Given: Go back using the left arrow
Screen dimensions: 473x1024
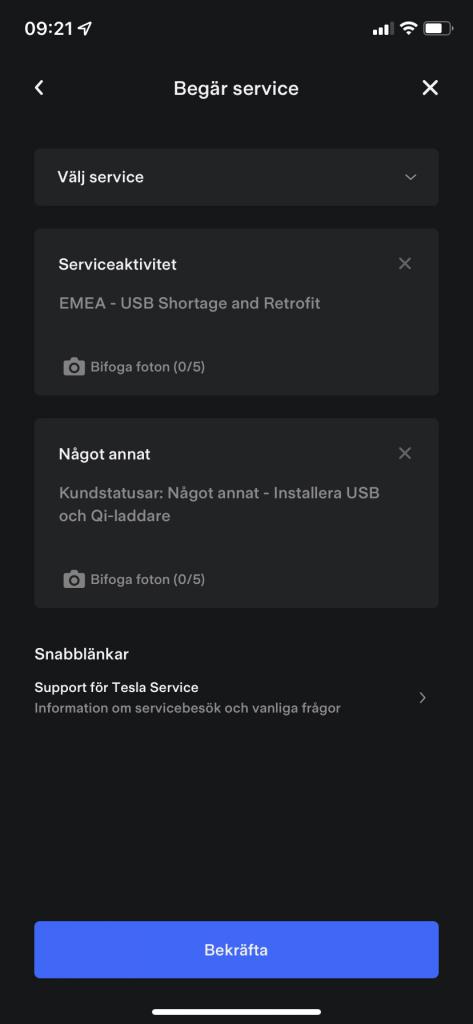Looking at the screenshot, I should pos(39,88).
